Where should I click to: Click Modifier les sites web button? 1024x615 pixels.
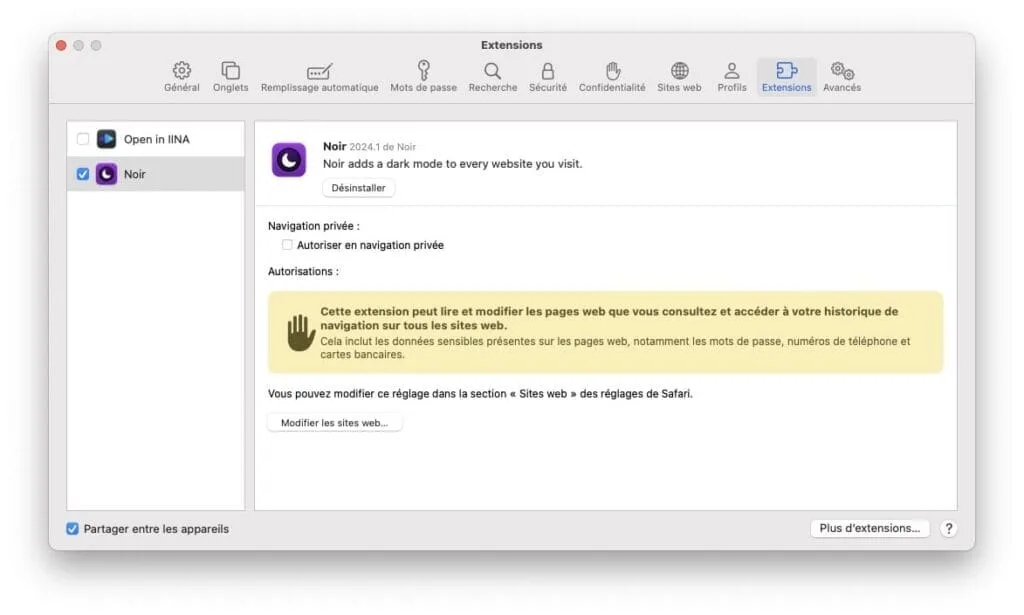click(x=335, y=422)
